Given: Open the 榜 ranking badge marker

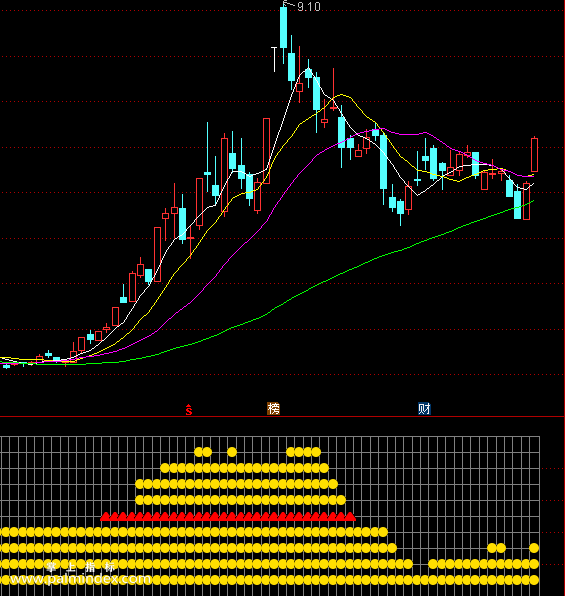Looking at the screenshot, I should [273, 409].
